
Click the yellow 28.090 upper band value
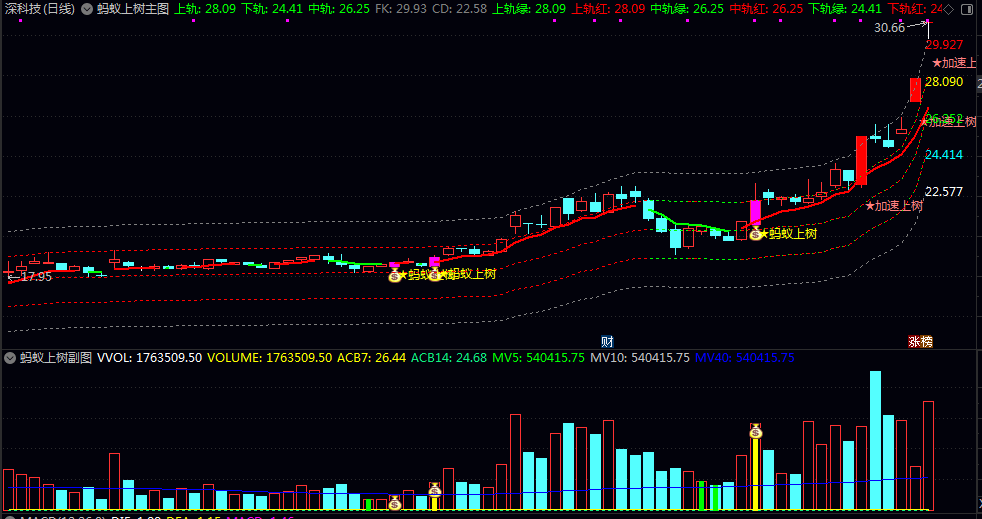point(944,82)
